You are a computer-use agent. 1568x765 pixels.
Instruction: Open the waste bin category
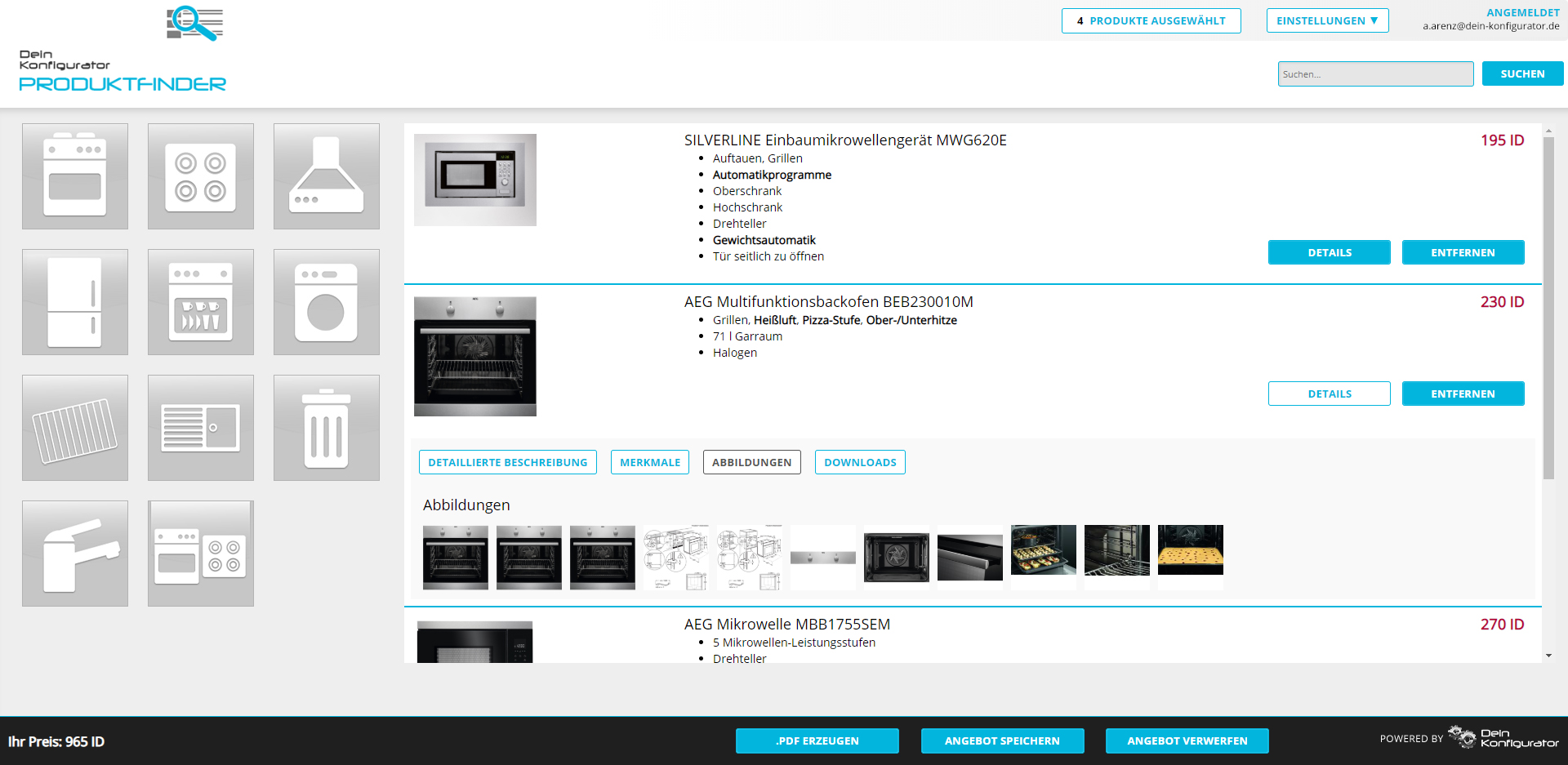[x=327, y=428]
